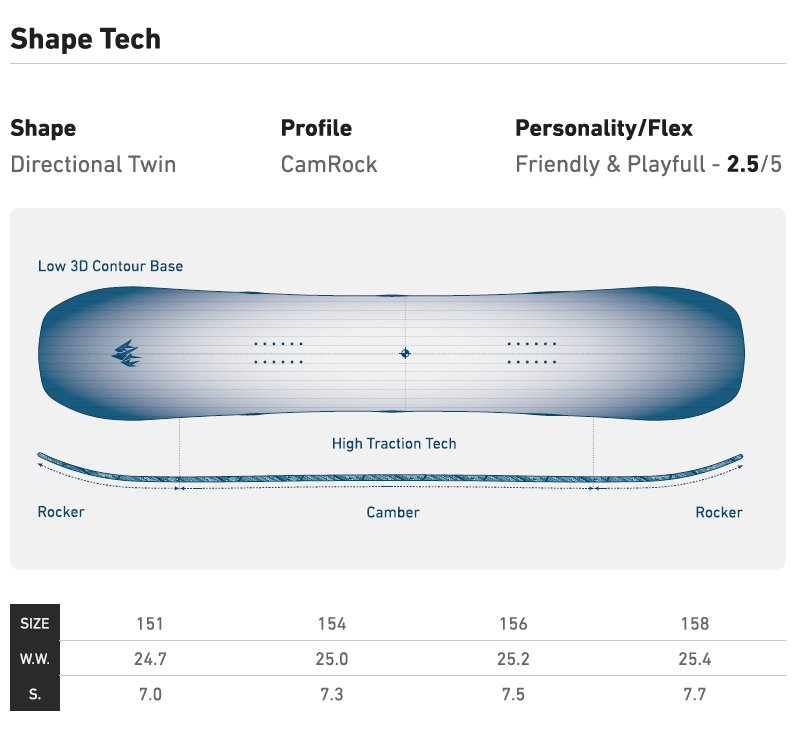The image size is (794, 746).
Task: Click the Shape Tech heading
Action: click(85, 39)
